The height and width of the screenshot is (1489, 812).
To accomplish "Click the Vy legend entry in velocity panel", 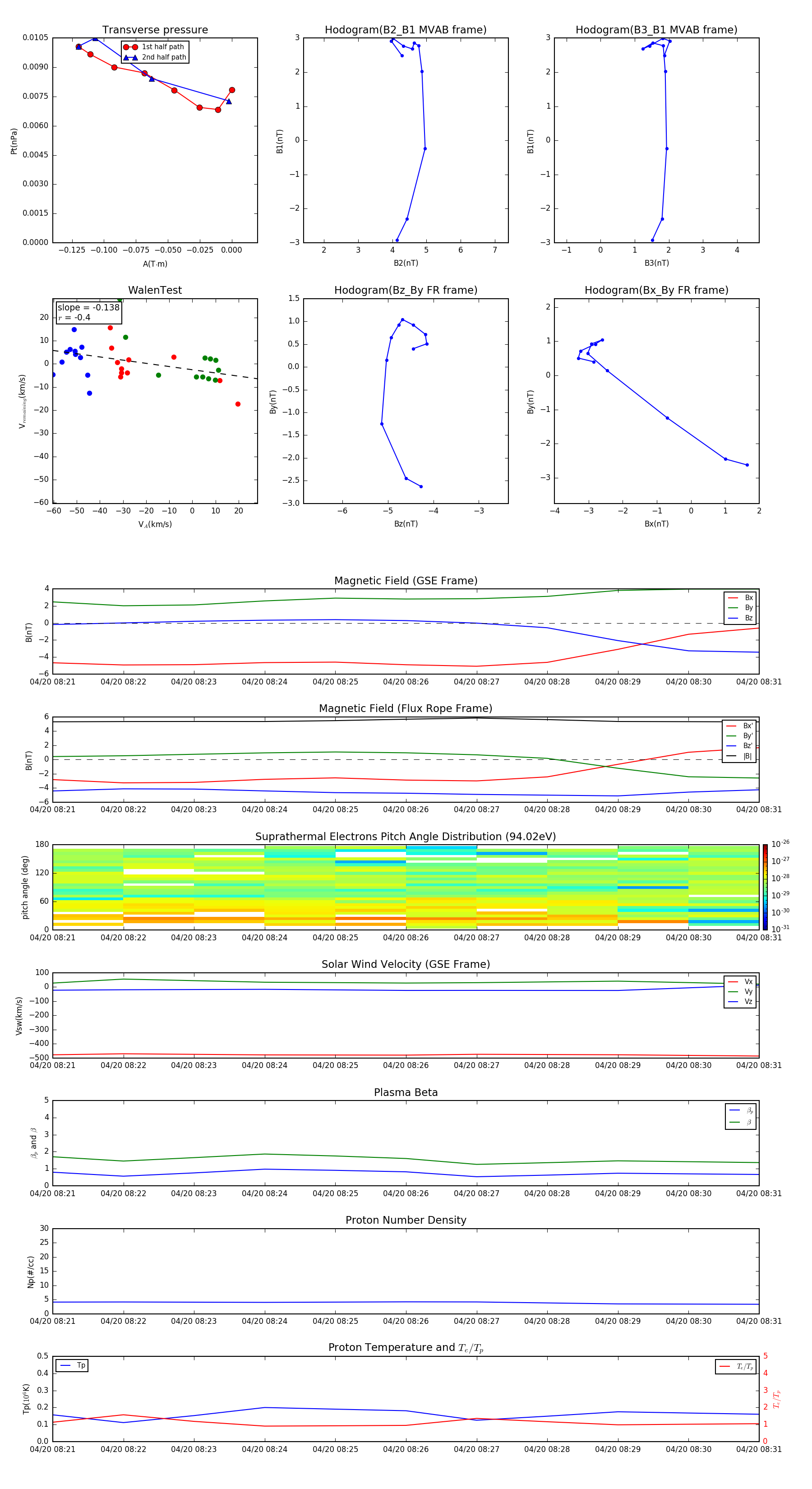I will 740,992.
